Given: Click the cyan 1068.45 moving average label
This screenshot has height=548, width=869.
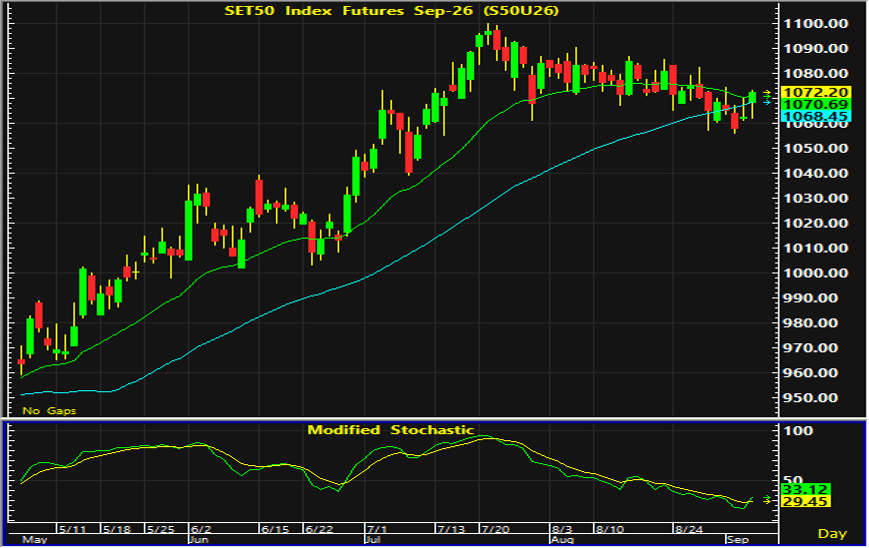Looking at the screenshot, I should click(815, 116).
